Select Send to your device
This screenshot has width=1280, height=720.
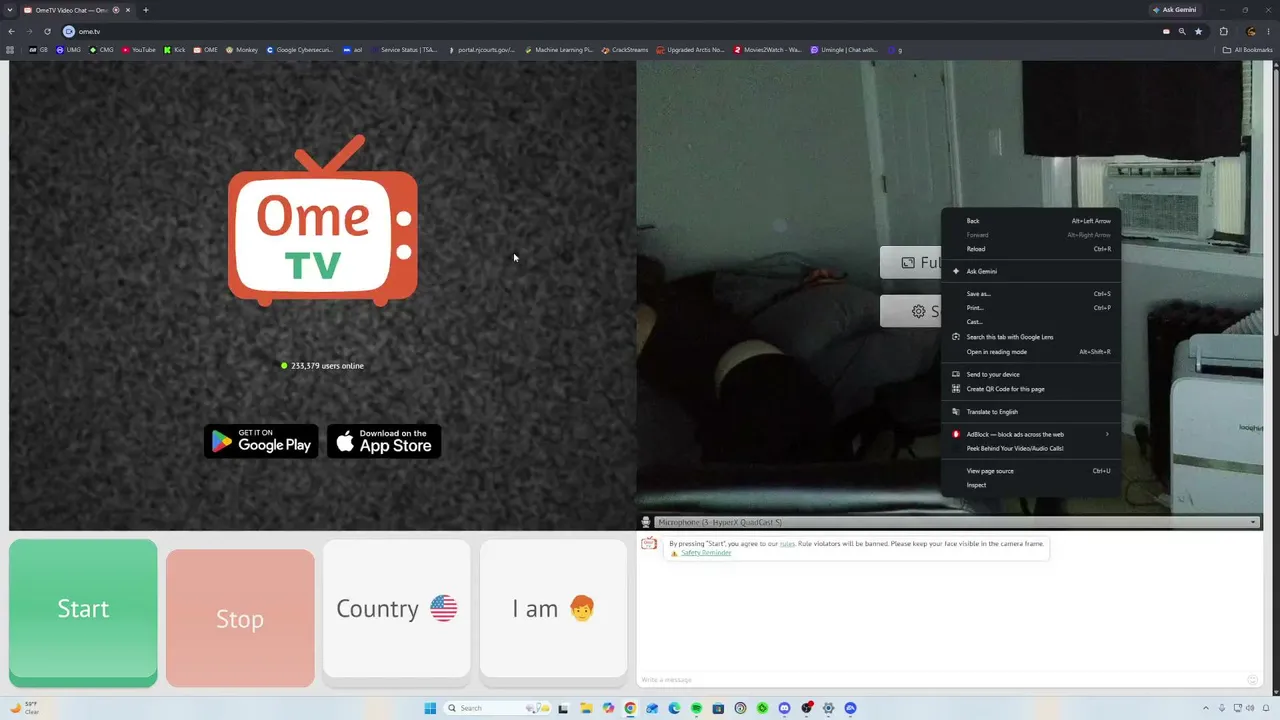[1031, 374]
